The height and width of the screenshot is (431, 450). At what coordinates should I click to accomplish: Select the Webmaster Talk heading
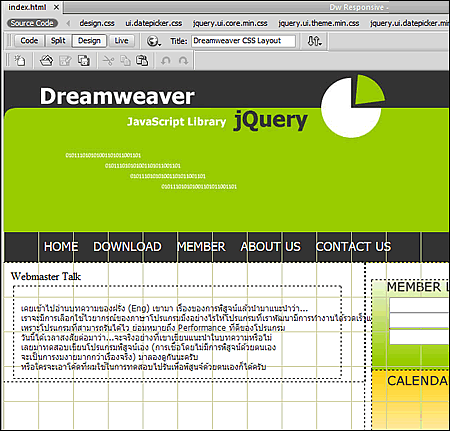coord(46,276)
